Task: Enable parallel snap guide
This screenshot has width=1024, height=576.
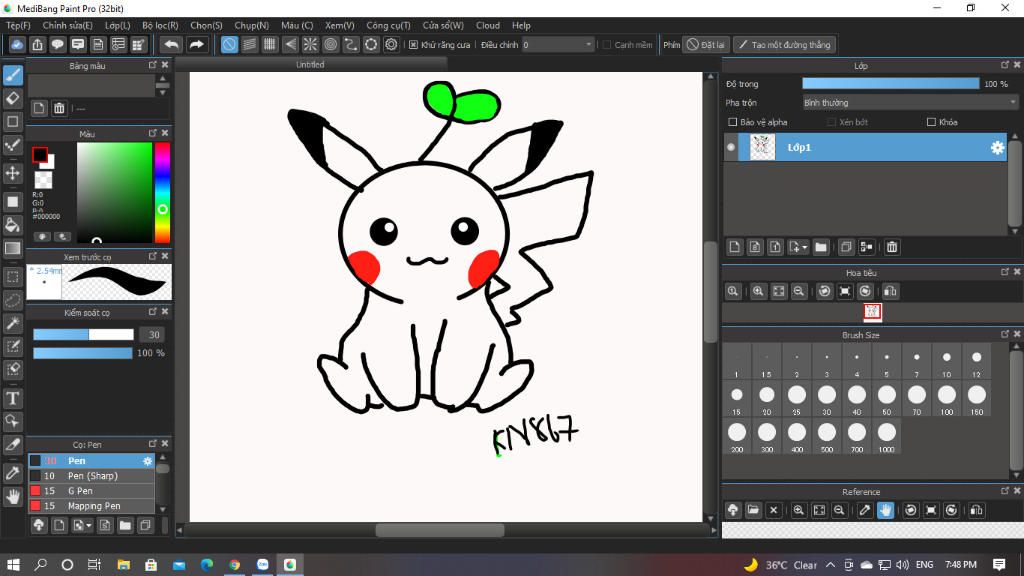Action: pyautogui.click(x=249, y=44)
